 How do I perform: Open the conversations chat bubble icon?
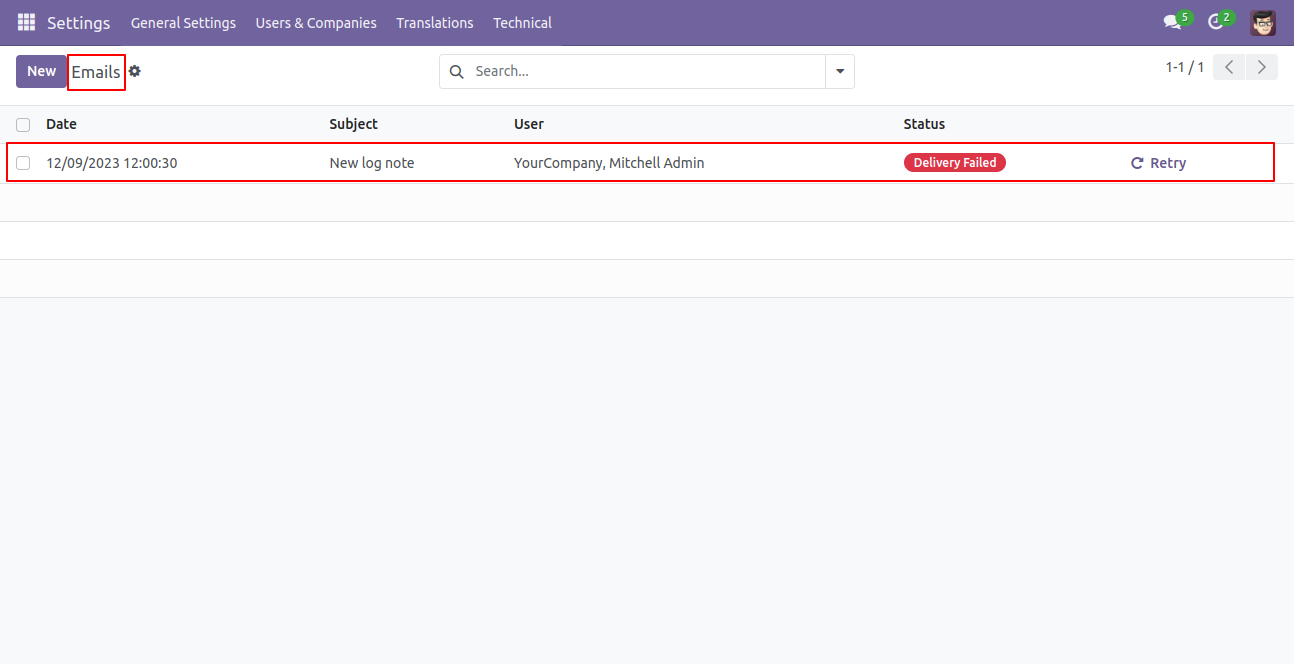[1172, 22]
